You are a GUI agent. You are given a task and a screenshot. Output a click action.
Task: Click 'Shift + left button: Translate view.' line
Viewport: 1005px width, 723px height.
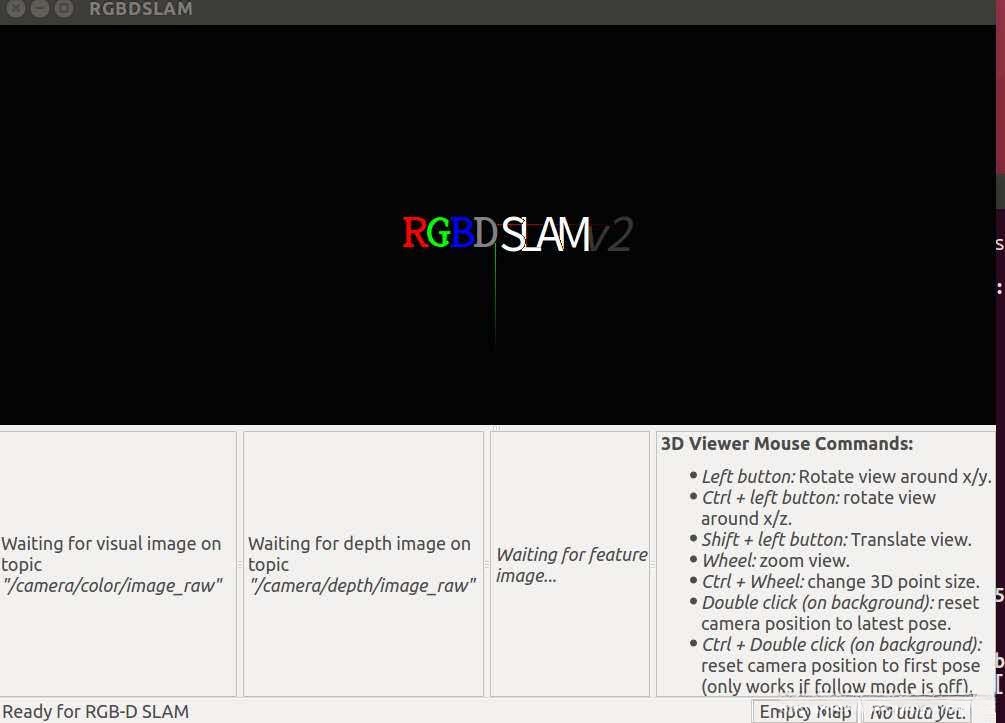[x=836, y=540]
